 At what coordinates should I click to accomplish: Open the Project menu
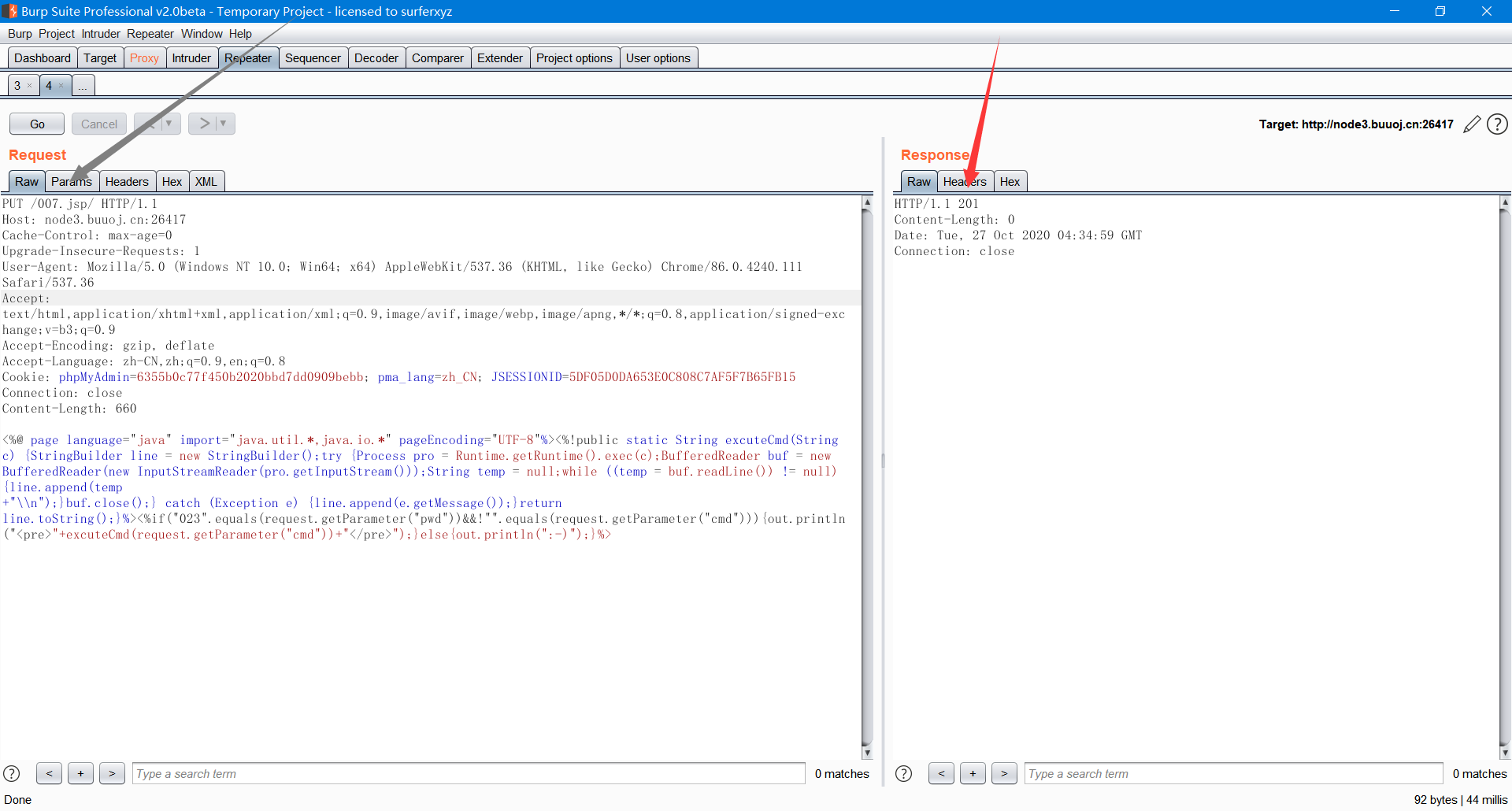pyautogui.click(x=57, y=34)
